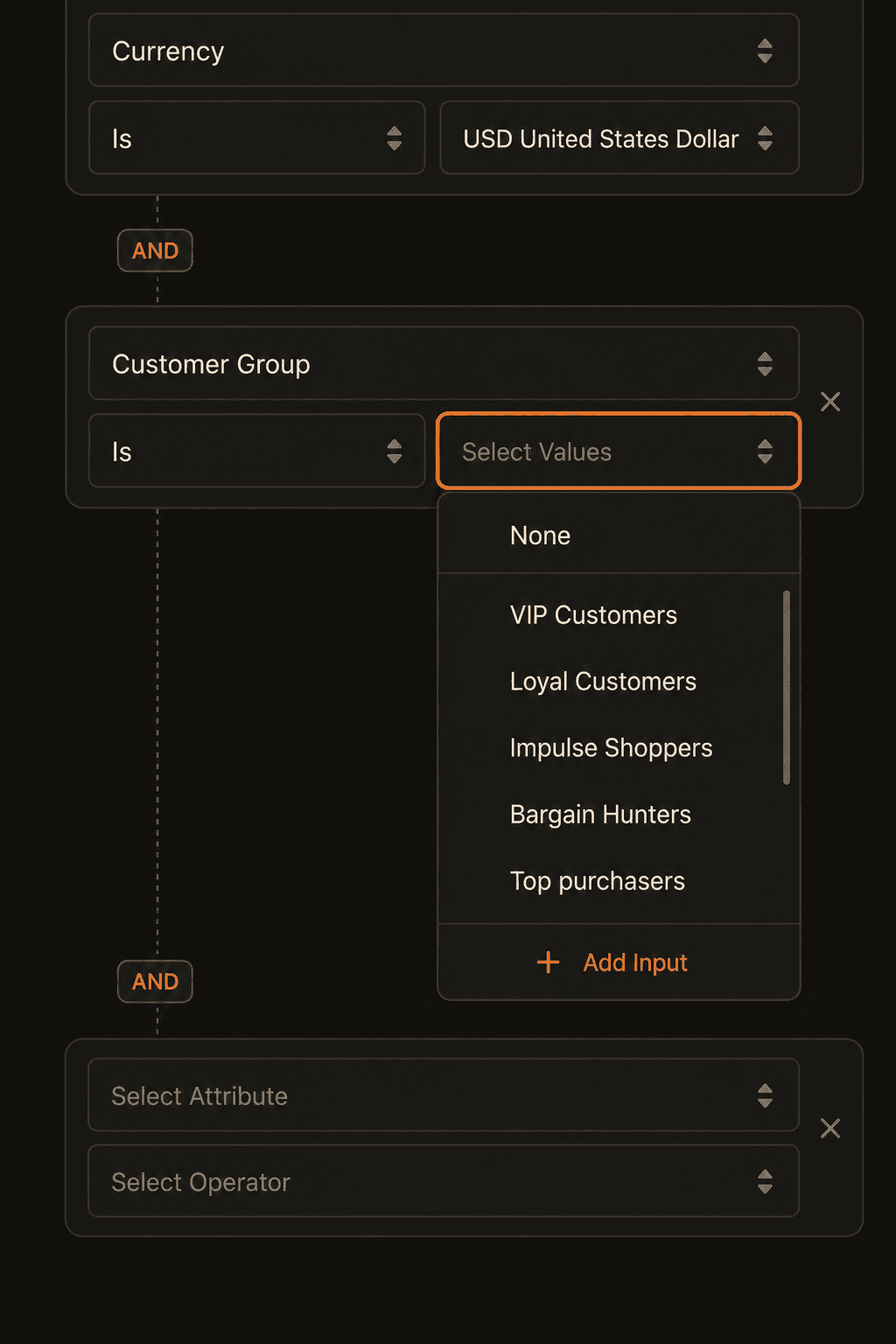Open the Is operator dropdown under Customer Group
Image resolution: width=896 pixels, height=1344 pixels.
click(x=256, y=451)
